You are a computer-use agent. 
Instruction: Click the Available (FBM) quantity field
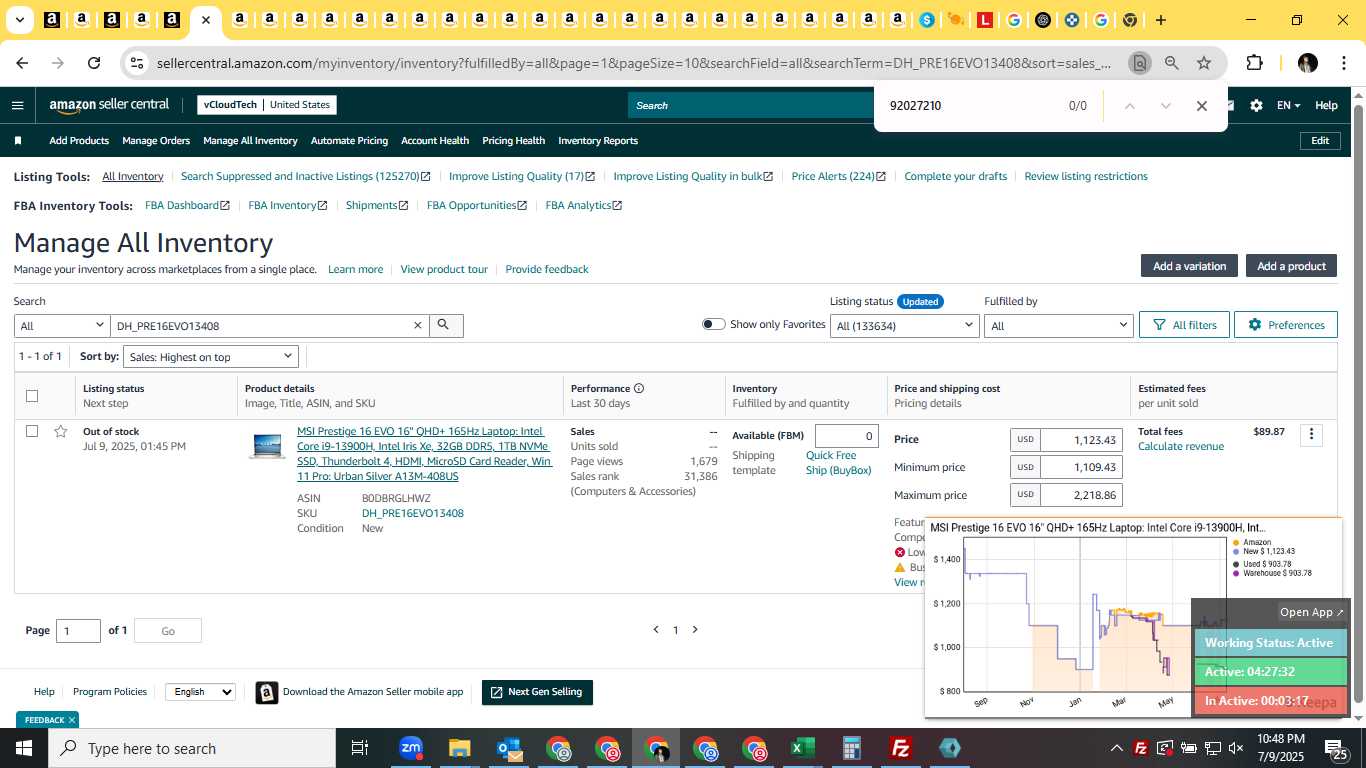pyautogui.click(x=847, y=436)
